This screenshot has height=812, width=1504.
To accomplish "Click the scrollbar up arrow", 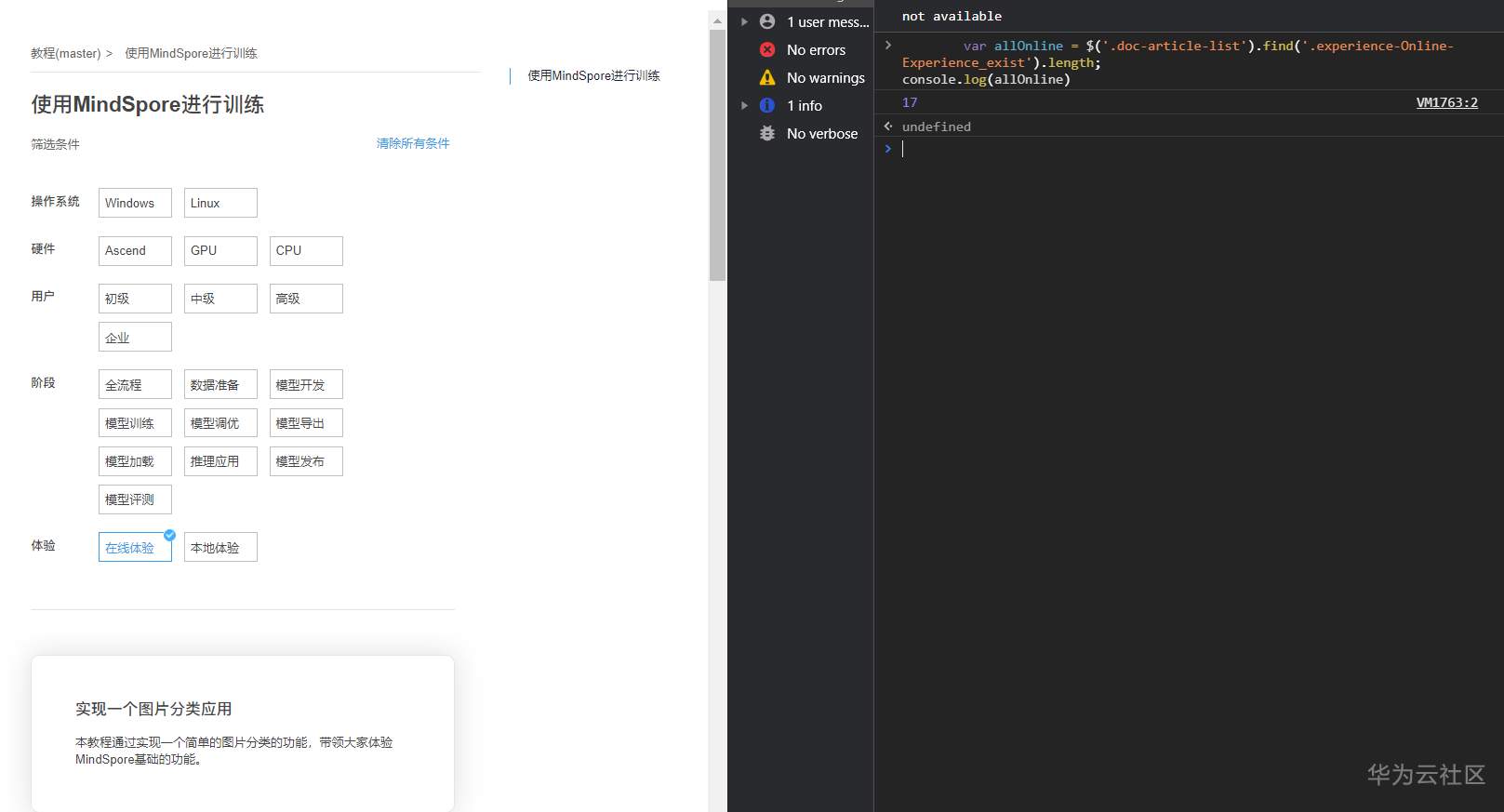I will 717,20.
